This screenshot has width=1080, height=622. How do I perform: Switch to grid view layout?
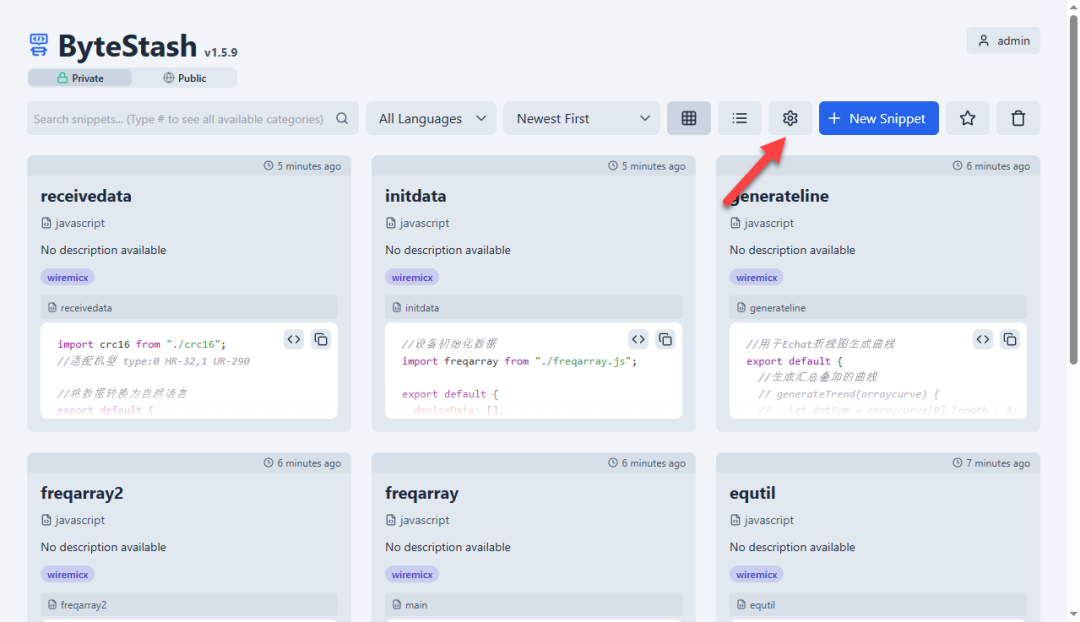point(689,118)
